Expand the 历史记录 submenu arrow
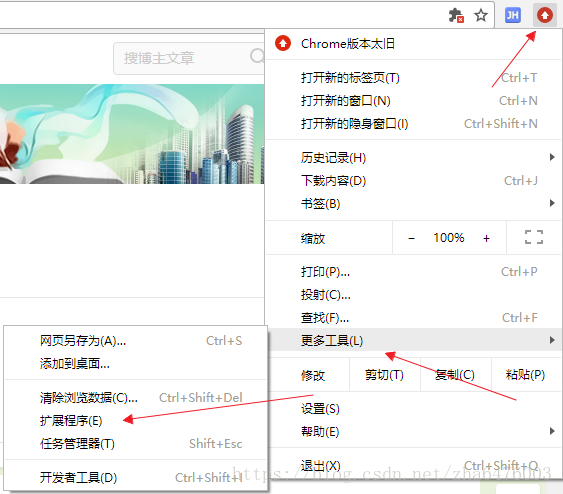This screenshot has height=494, width=563. tap(552, 157)
